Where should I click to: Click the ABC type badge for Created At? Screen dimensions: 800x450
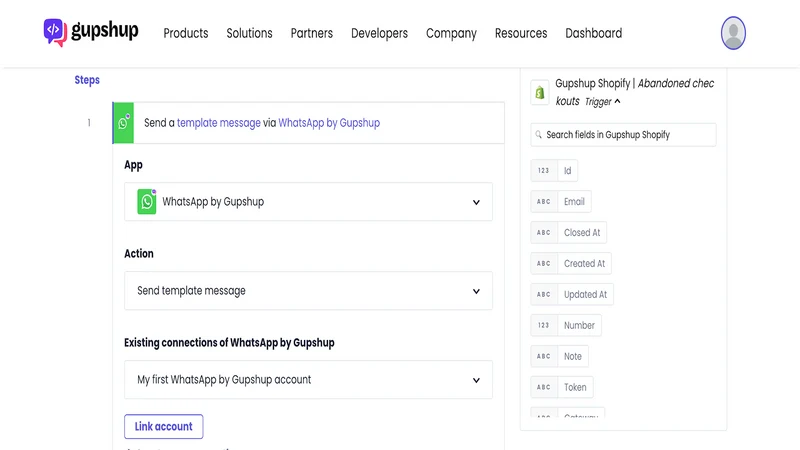(543, 263)
